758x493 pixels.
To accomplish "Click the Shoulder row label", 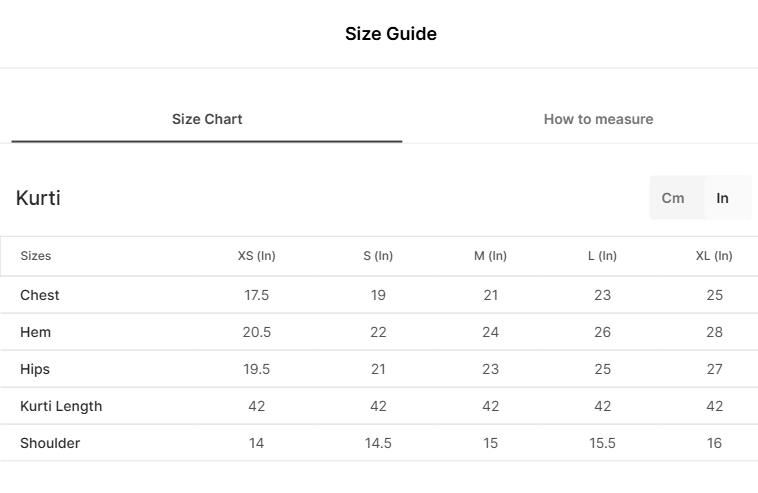I will pyautogui.click(x=50, y=443).
